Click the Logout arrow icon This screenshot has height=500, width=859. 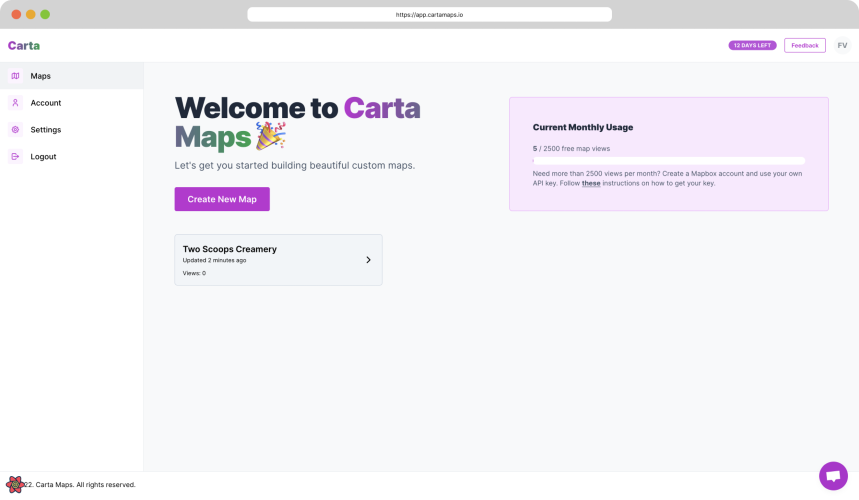click(15, 157)
